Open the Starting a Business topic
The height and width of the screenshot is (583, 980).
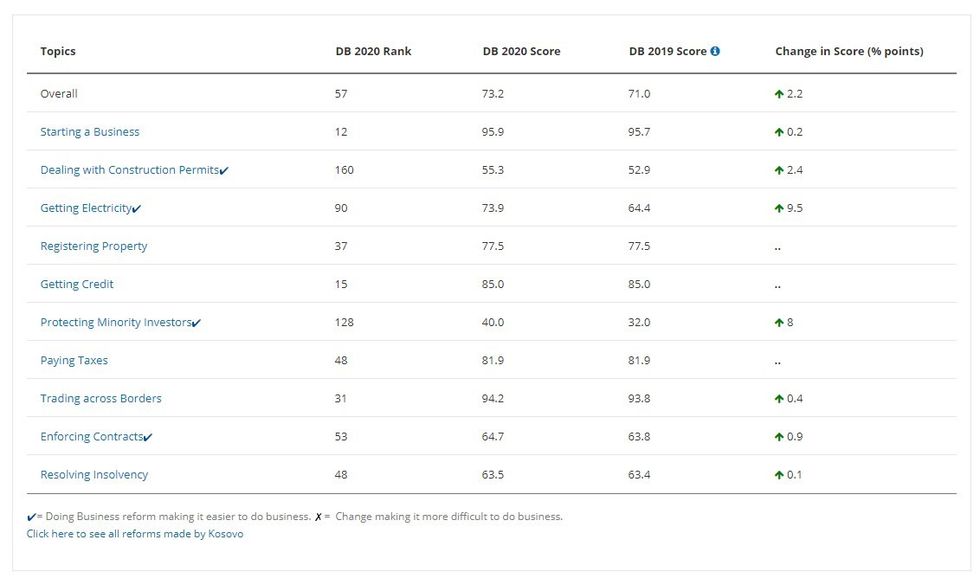click(x=90, y=132)
